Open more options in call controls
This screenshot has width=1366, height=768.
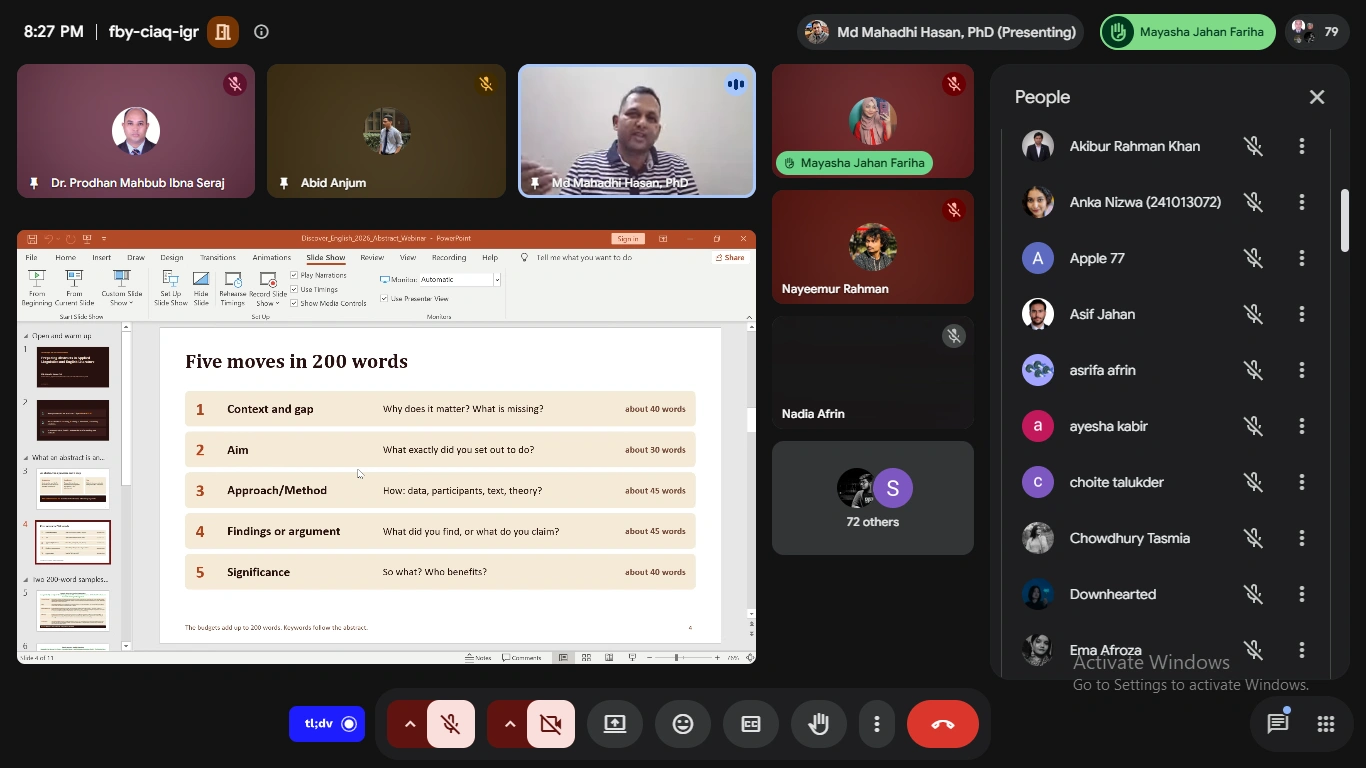coord(877,724)
